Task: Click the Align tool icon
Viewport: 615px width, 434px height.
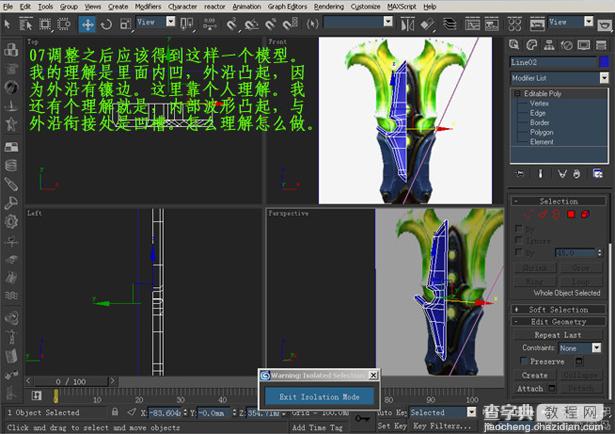Action: coord(427,25)
